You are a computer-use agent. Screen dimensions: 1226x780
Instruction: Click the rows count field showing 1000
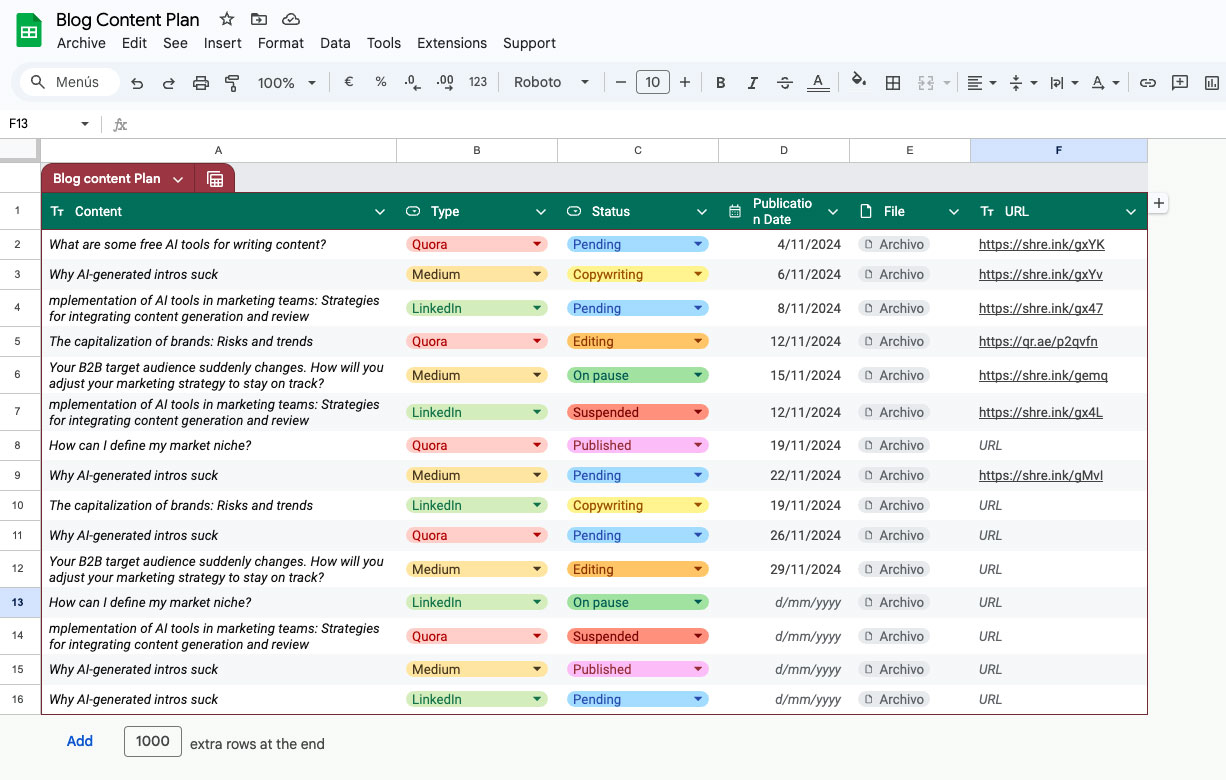pos(153,741)
